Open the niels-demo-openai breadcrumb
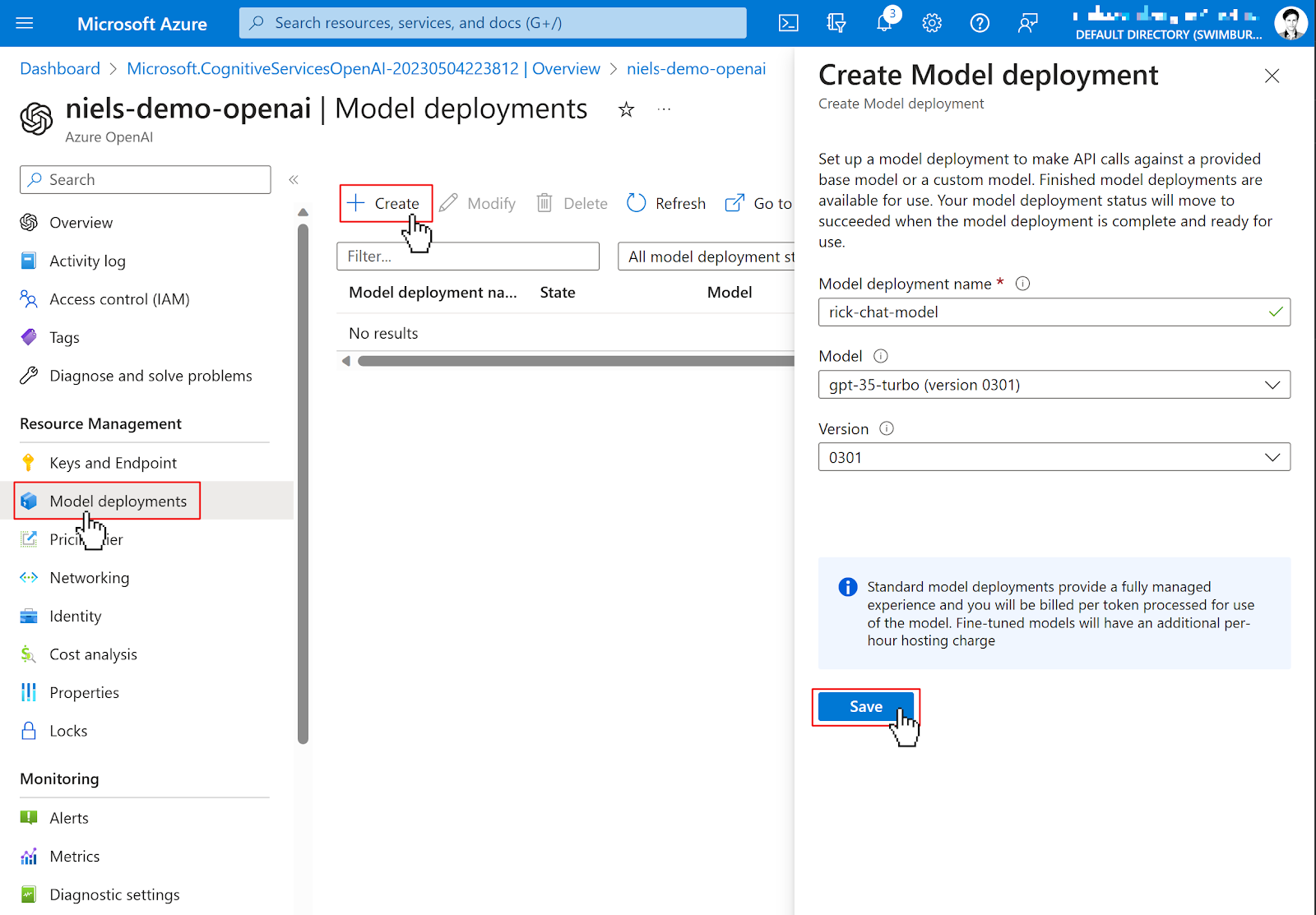Viewport: 1316px width, 915px height. [x=696, y=69]
